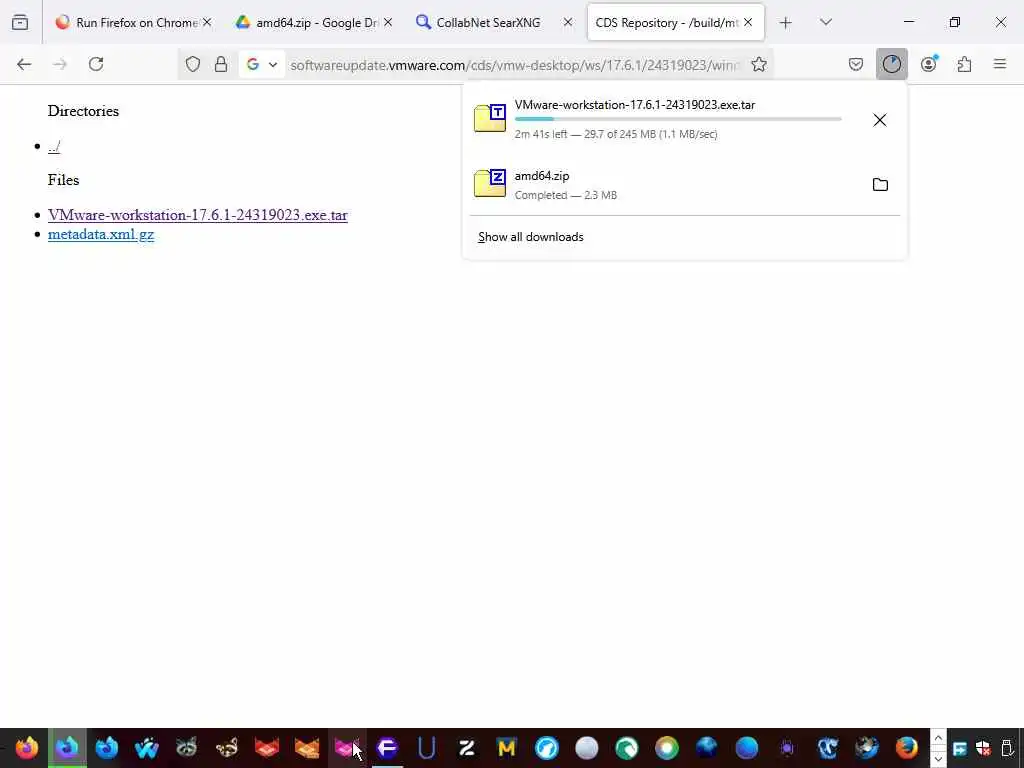The image size is (1024, 768).
Task: Toggle the downloads panel toolbar button
Action: pos(891,64)
